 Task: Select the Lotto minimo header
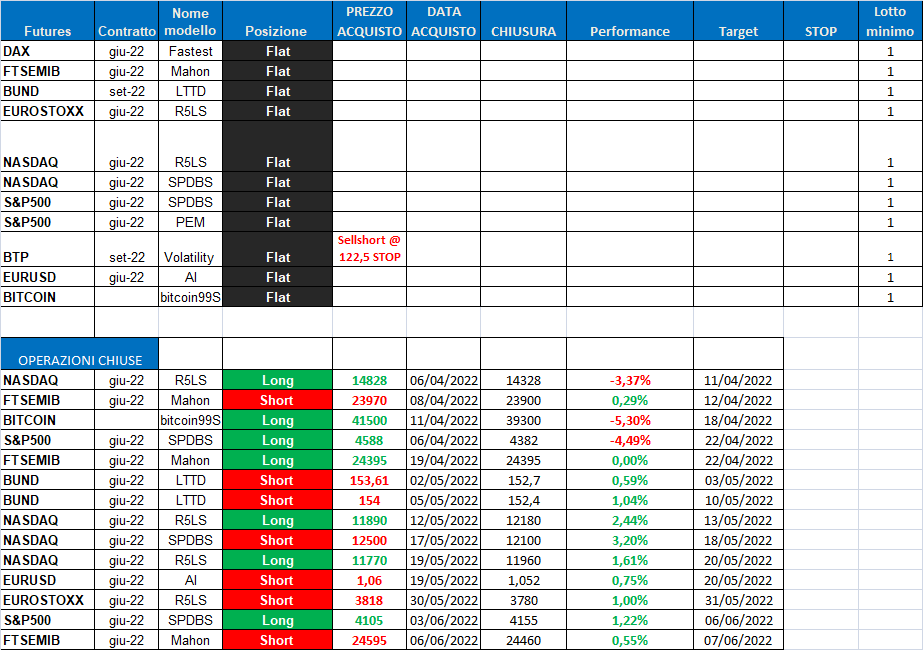(890, 22)
